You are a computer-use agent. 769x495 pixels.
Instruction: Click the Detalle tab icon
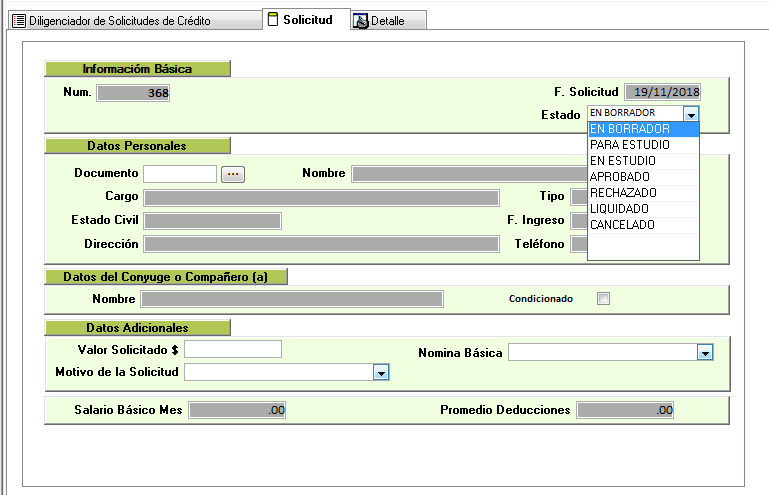click(x=360, y=21)
